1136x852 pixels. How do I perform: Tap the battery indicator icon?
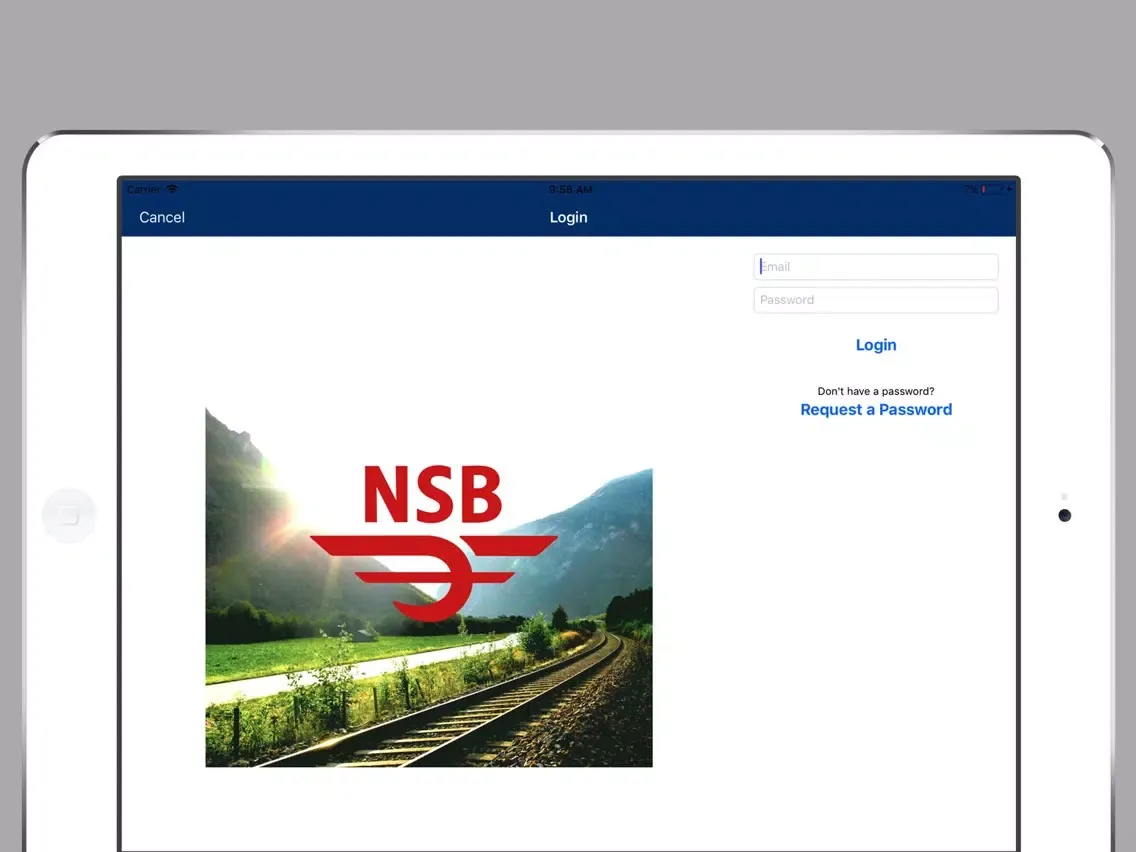coord(992,190)
